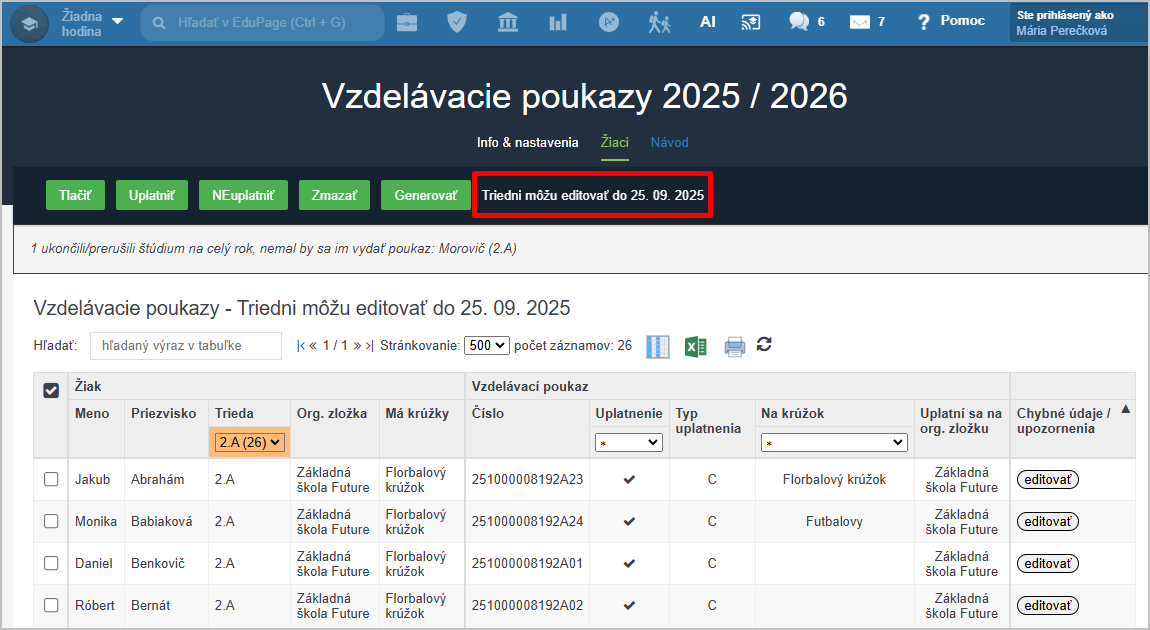
Task: Select the checkbox for Daniel Benkovič row
Action: [x=52, y=564]
